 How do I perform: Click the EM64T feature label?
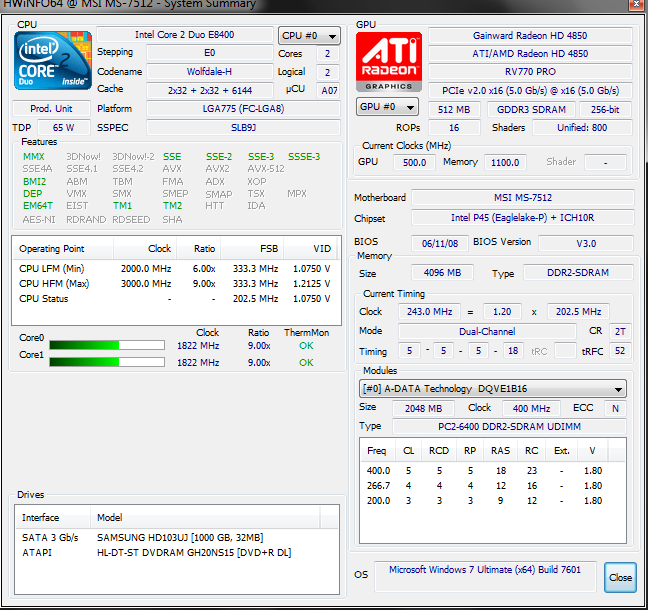coord(38,205)
